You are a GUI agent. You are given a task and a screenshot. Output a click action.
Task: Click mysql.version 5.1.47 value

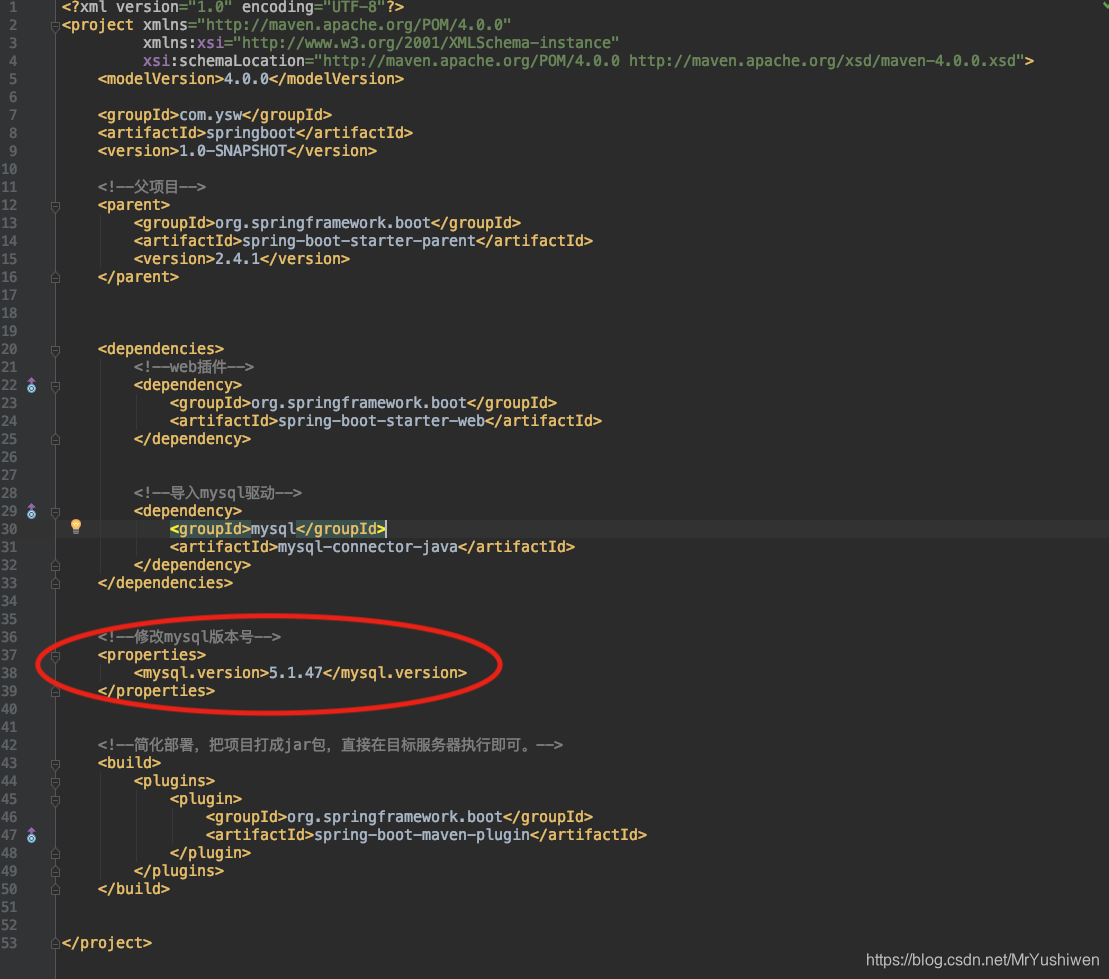(296, 673)
